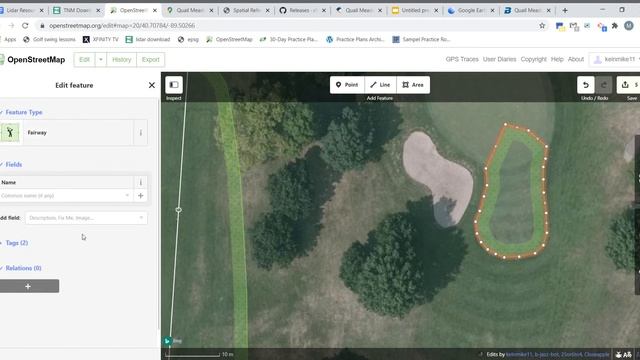This screenshot has width=640, height=360.
Task: Click the browser address bar URL
Action: tap(122, 25)
